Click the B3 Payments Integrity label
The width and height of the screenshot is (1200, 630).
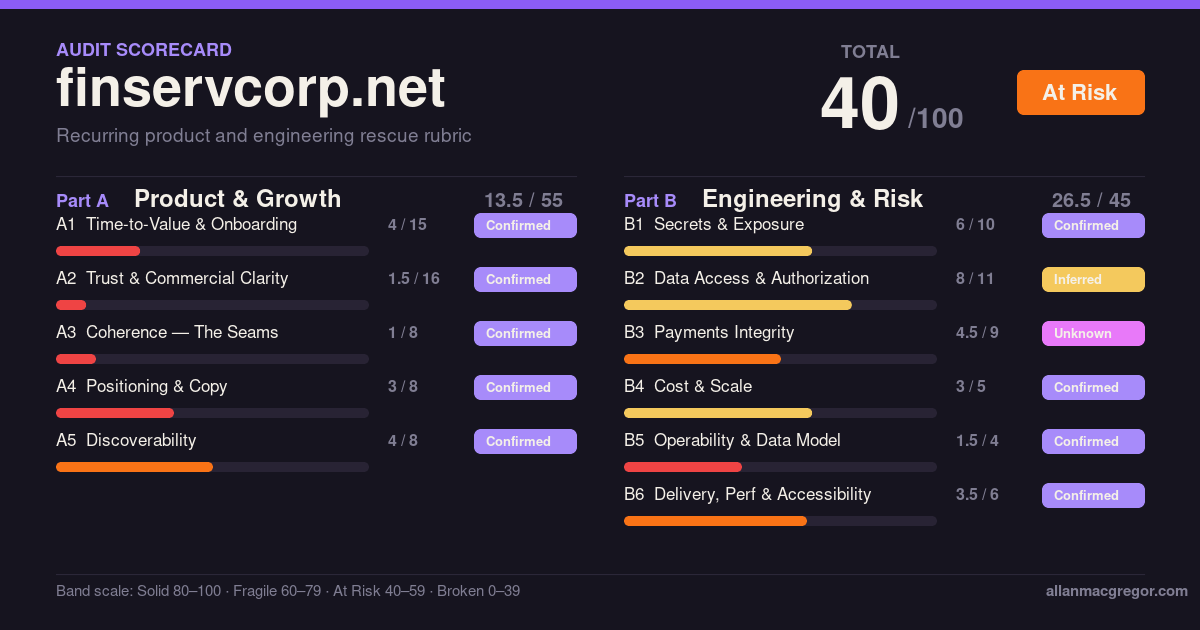[x=709, y=332]
